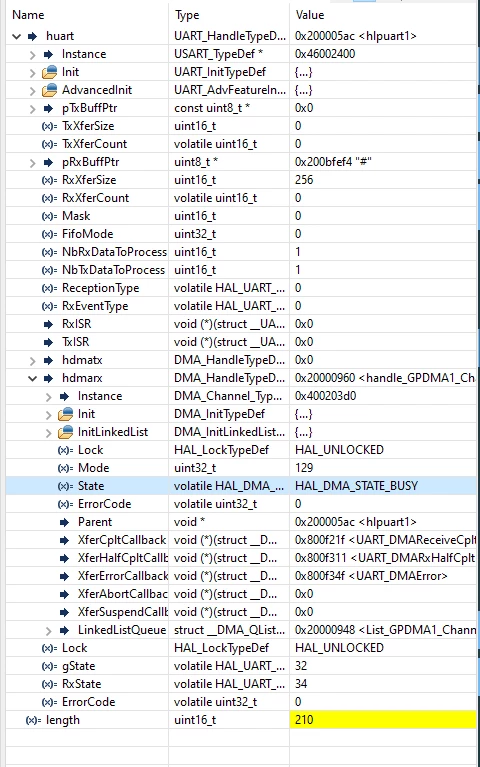480x767 pixels.
Task: Click the hdmarx pointer icon
Action: click(48, 378)
